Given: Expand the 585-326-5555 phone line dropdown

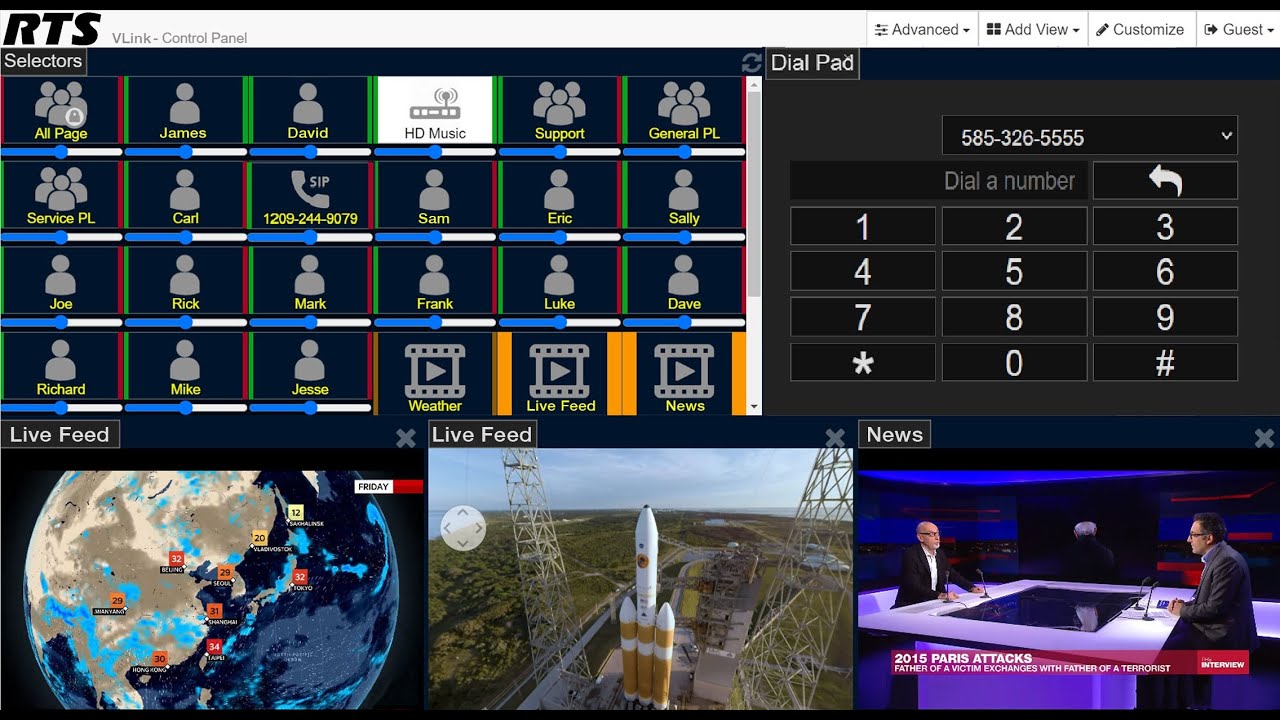Looking at the screenshot, I should pos(1090,137).
